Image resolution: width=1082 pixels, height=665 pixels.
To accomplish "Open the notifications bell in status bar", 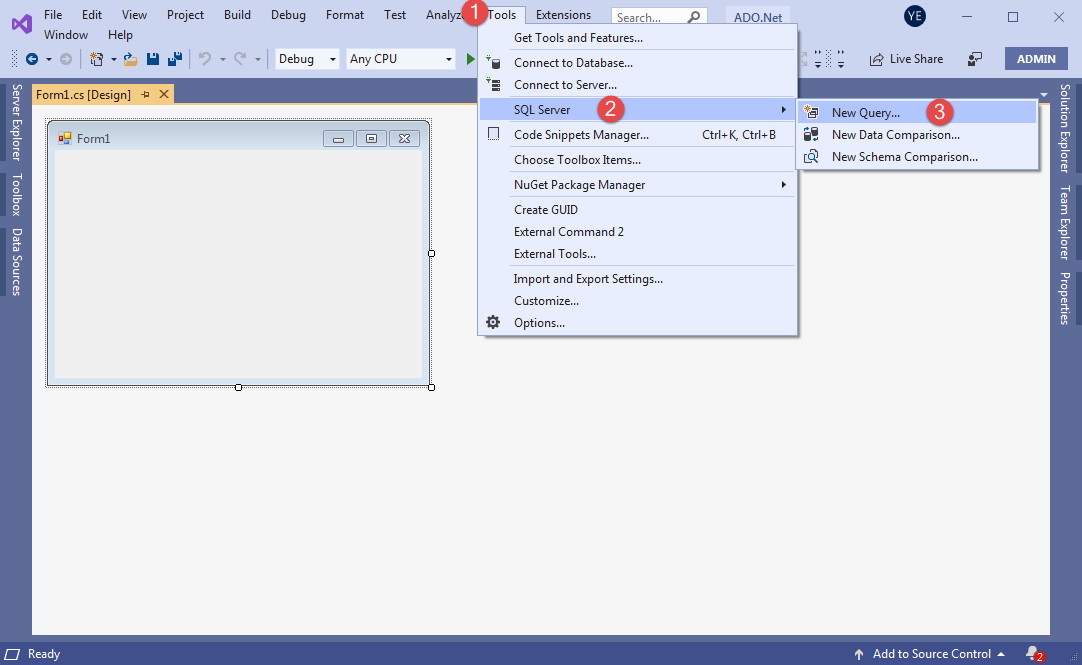I will tap(1032, 653).
